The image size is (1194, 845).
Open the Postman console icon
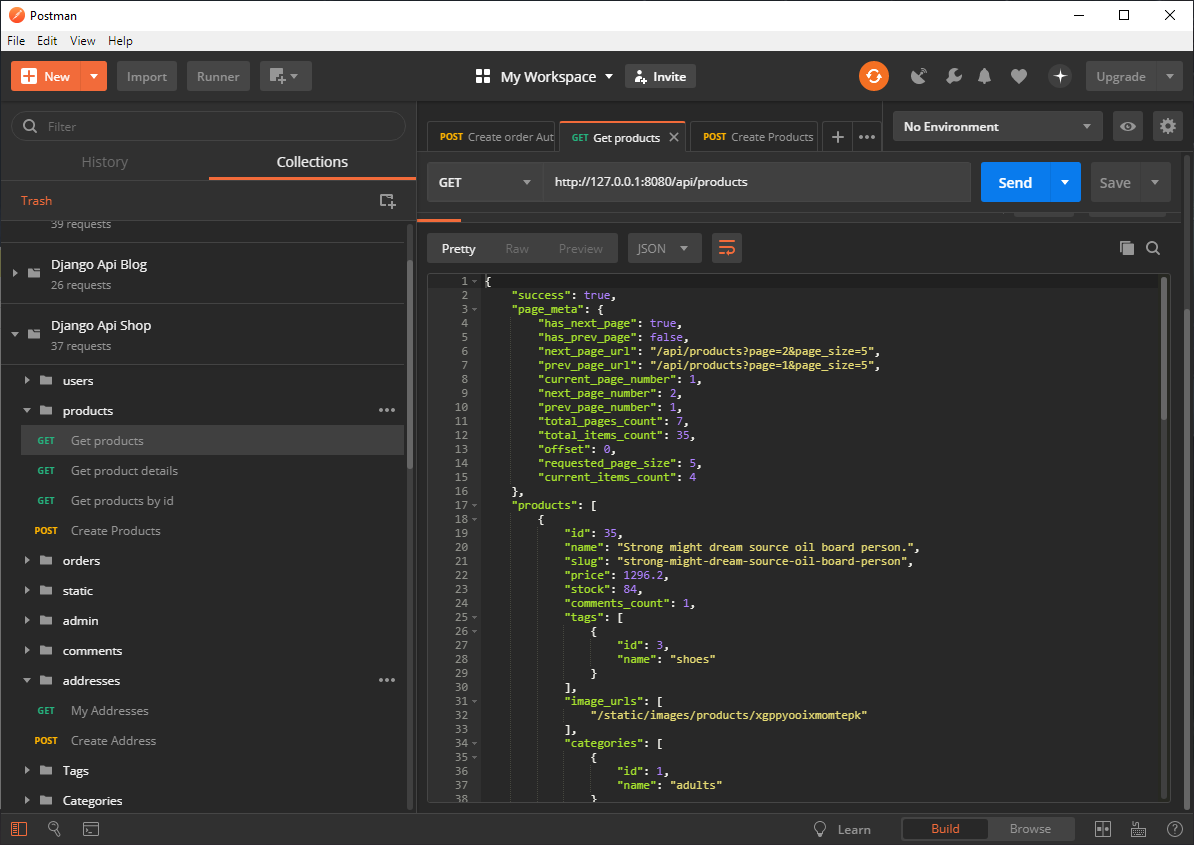91,829
